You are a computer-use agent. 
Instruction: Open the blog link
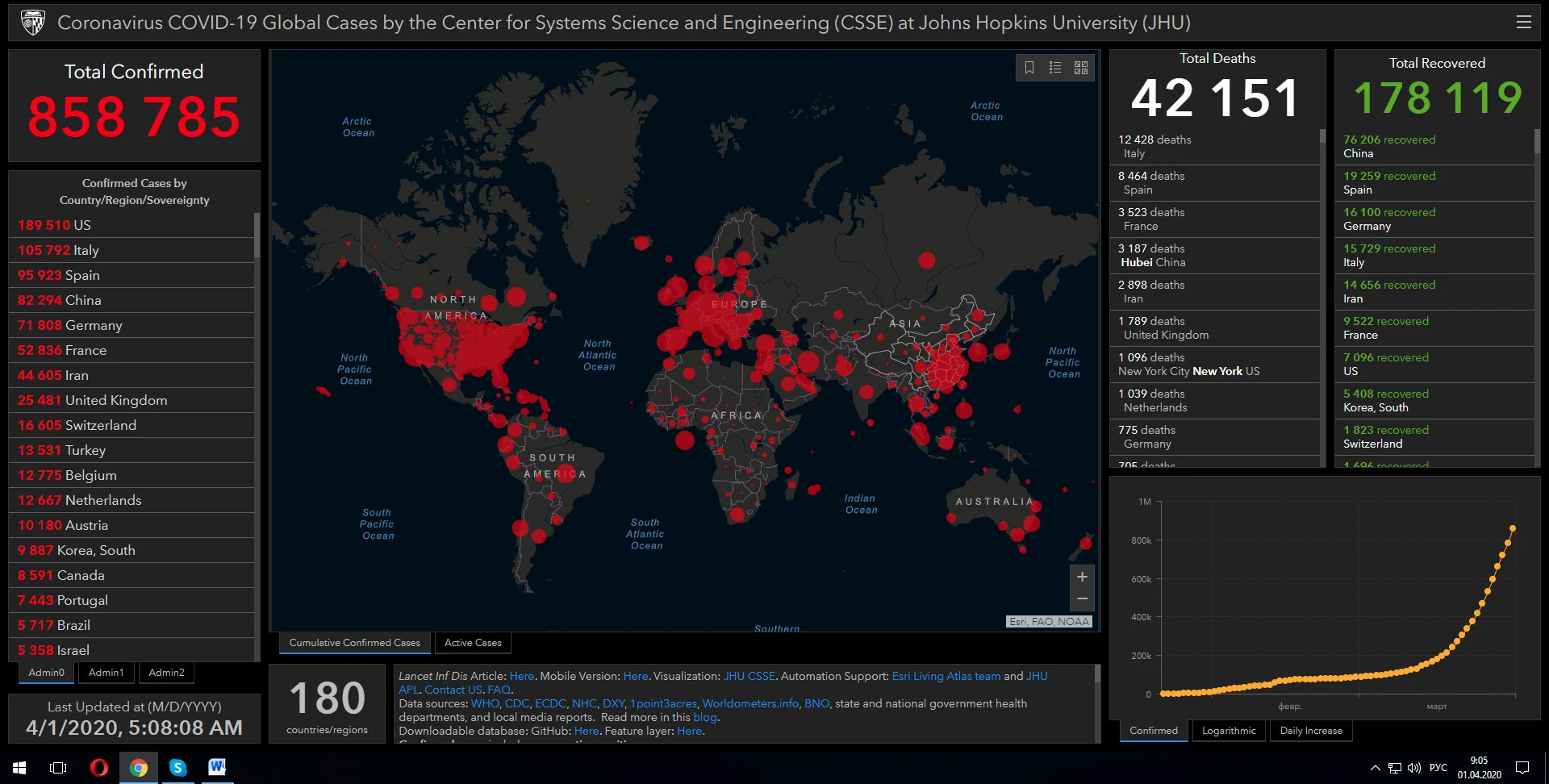[x=704, y=717]
